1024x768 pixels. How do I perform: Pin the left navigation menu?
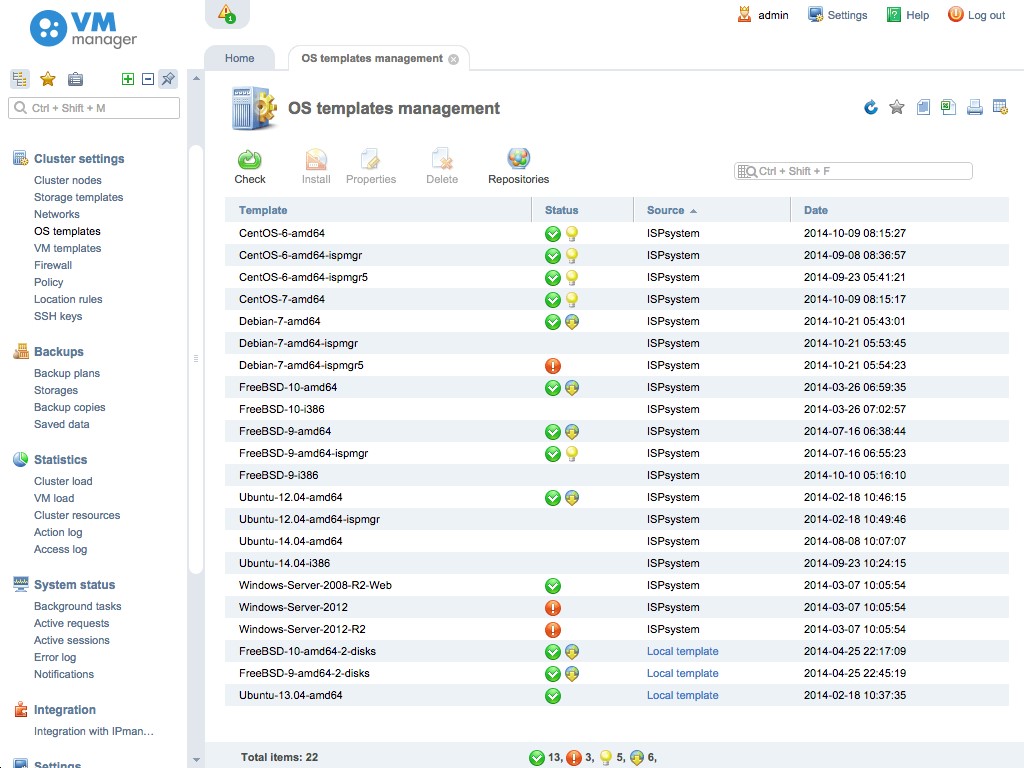tap(167, 79)
